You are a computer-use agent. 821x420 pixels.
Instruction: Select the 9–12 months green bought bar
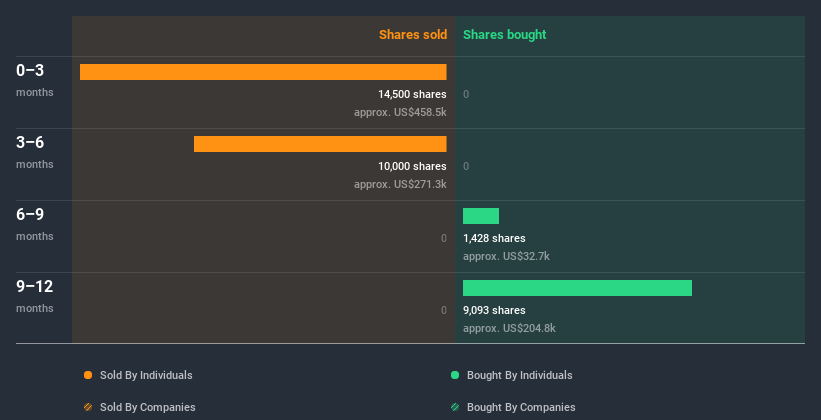[x=577, y=288]
